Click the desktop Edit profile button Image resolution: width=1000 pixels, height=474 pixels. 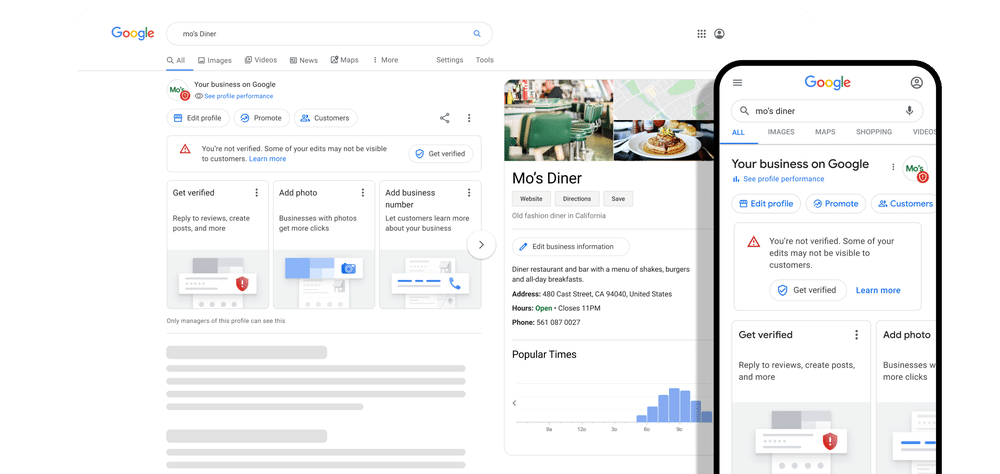click(x=197, y=118)
